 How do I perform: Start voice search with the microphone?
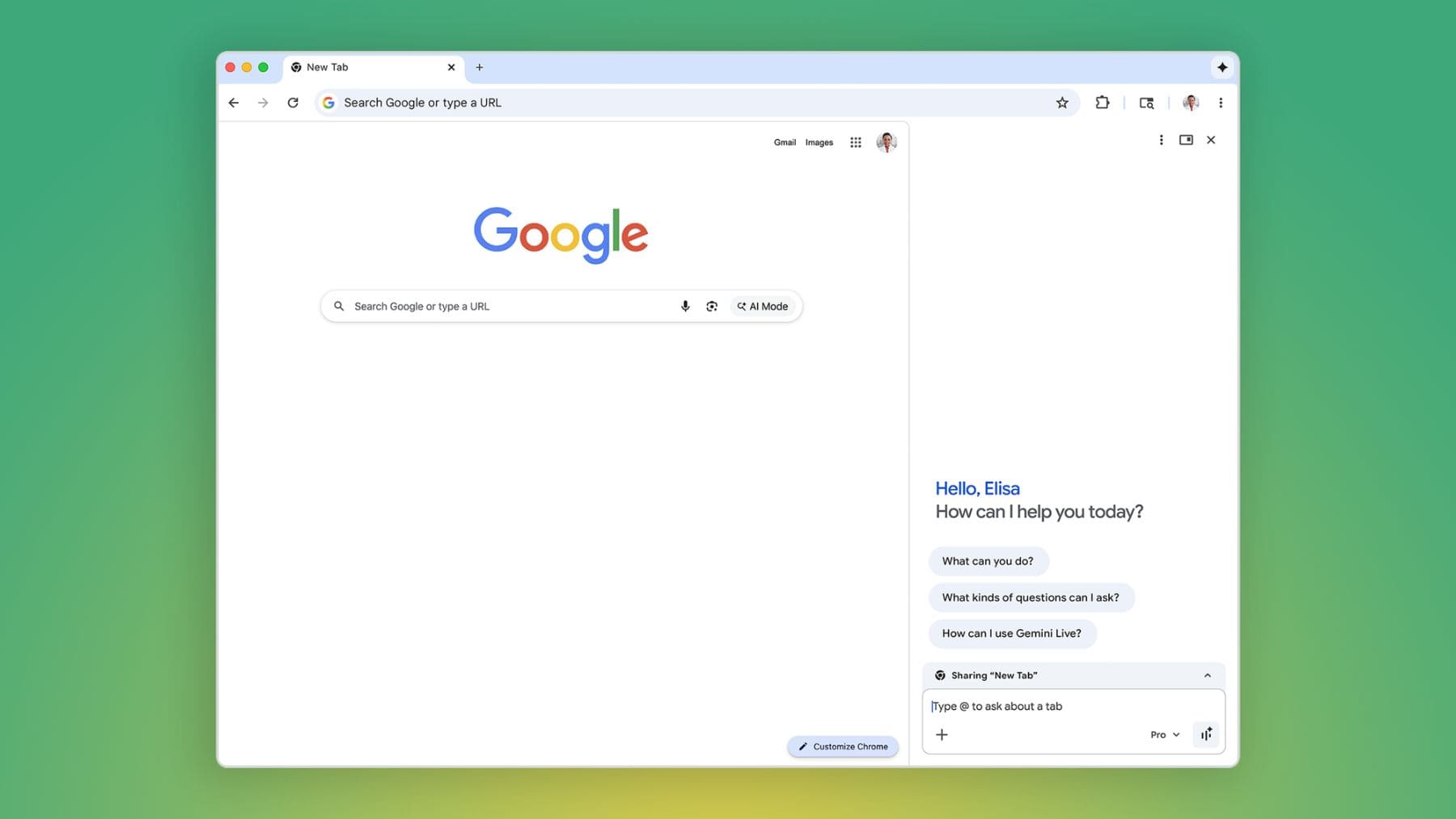click(685, 306)
